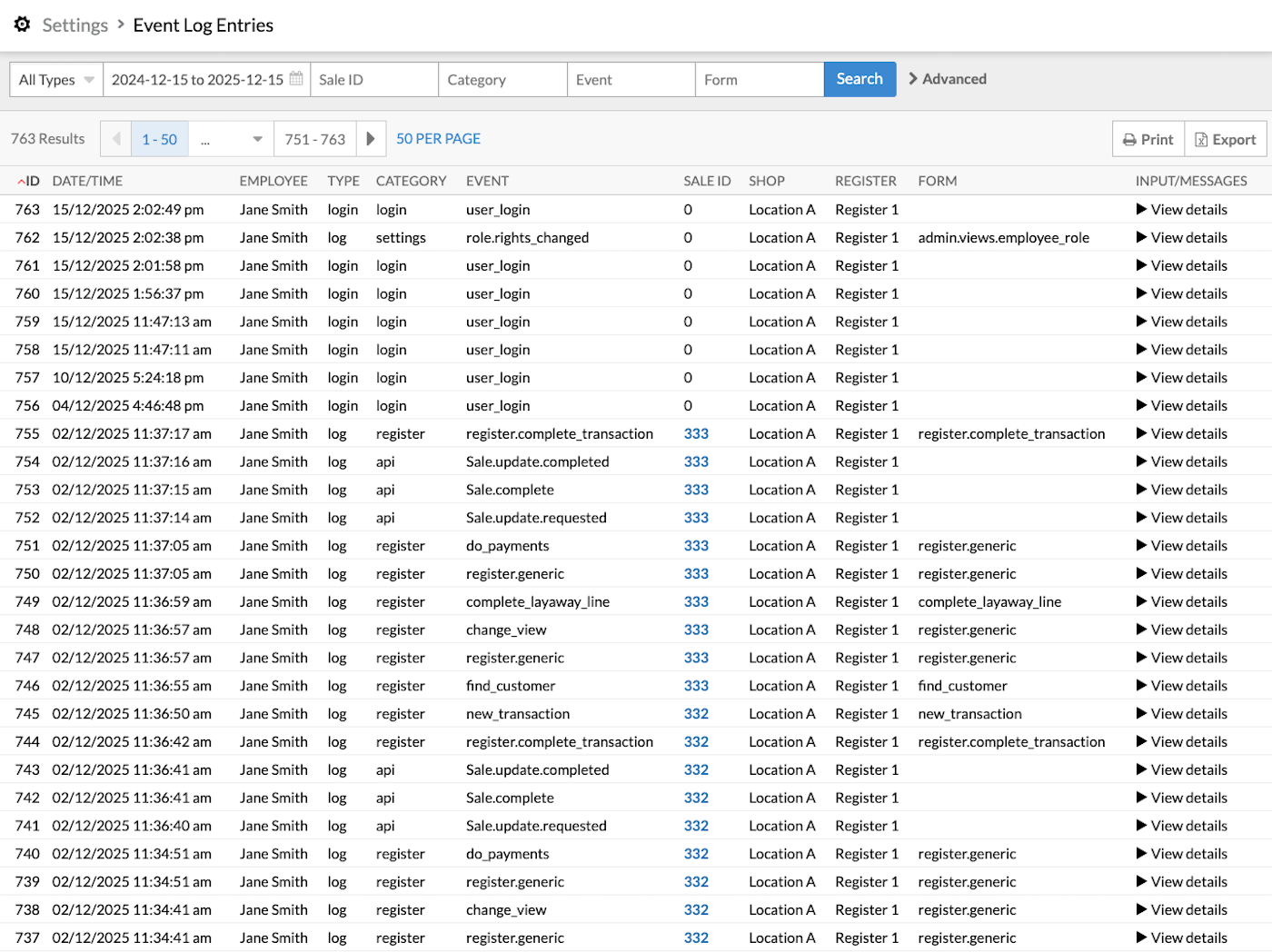The height and width of the screenshot is (952, 1272).
Task: Click the settings gear icon in the breadcrumb
Action: [22, 25]
